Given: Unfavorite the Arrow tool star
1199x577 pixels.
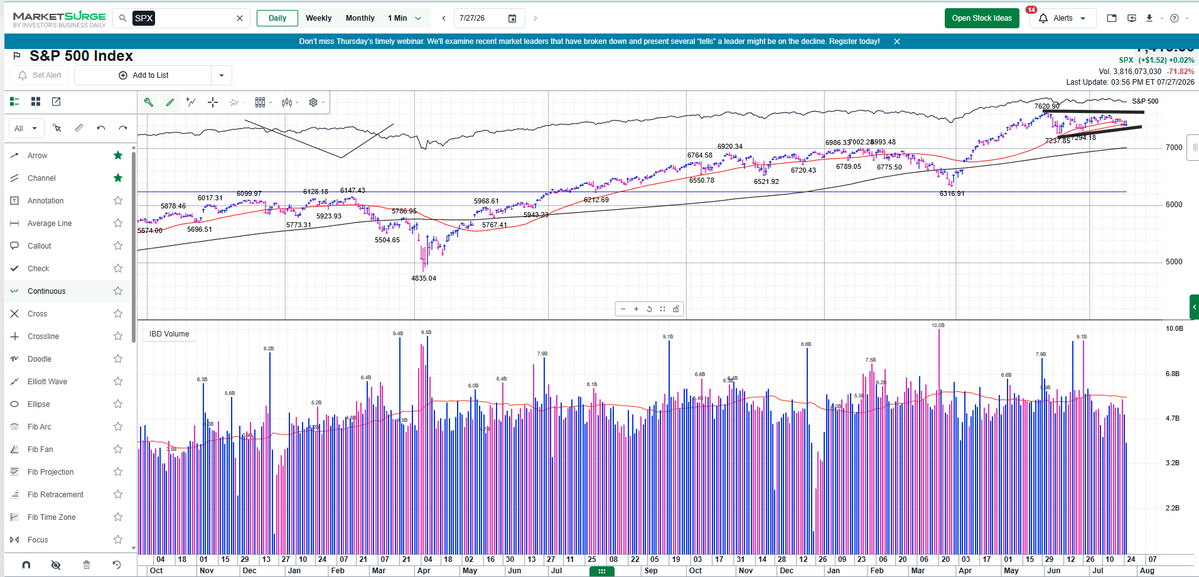Looking at the screenshot, I should point(118,156).
